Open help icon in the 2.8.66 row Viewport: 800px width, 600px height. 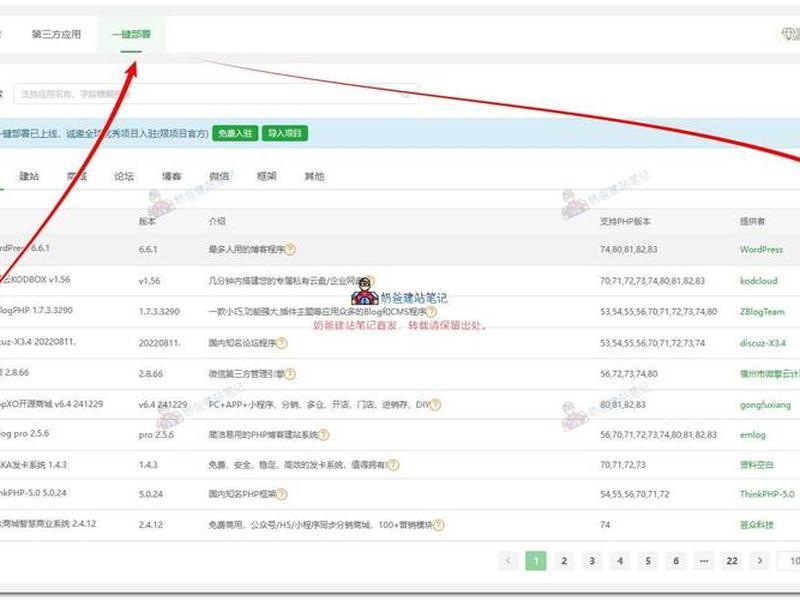coord(290,374)
